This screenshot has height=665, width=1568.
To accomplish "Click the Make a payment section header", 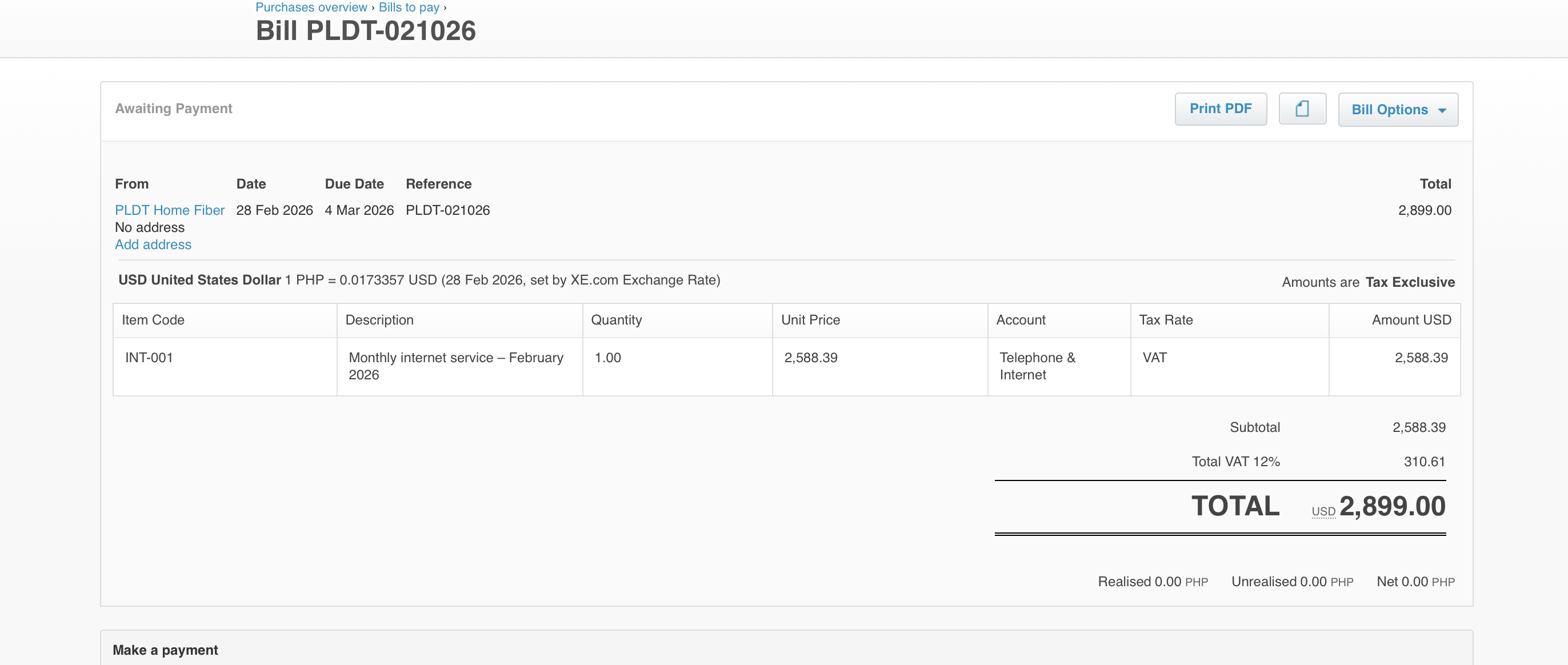I will [x=165, y=650].
